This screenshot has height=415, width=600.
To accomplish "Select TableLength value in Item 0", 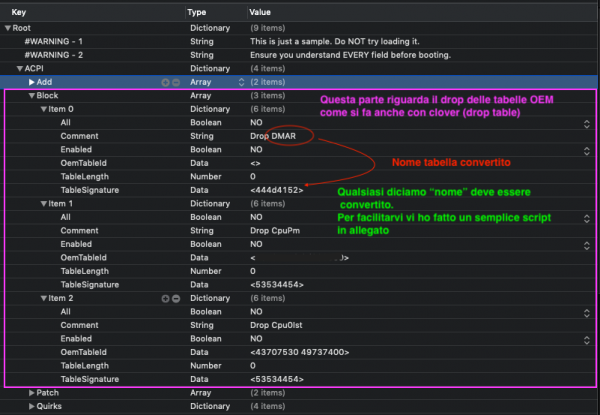I will tap(253, 177).
